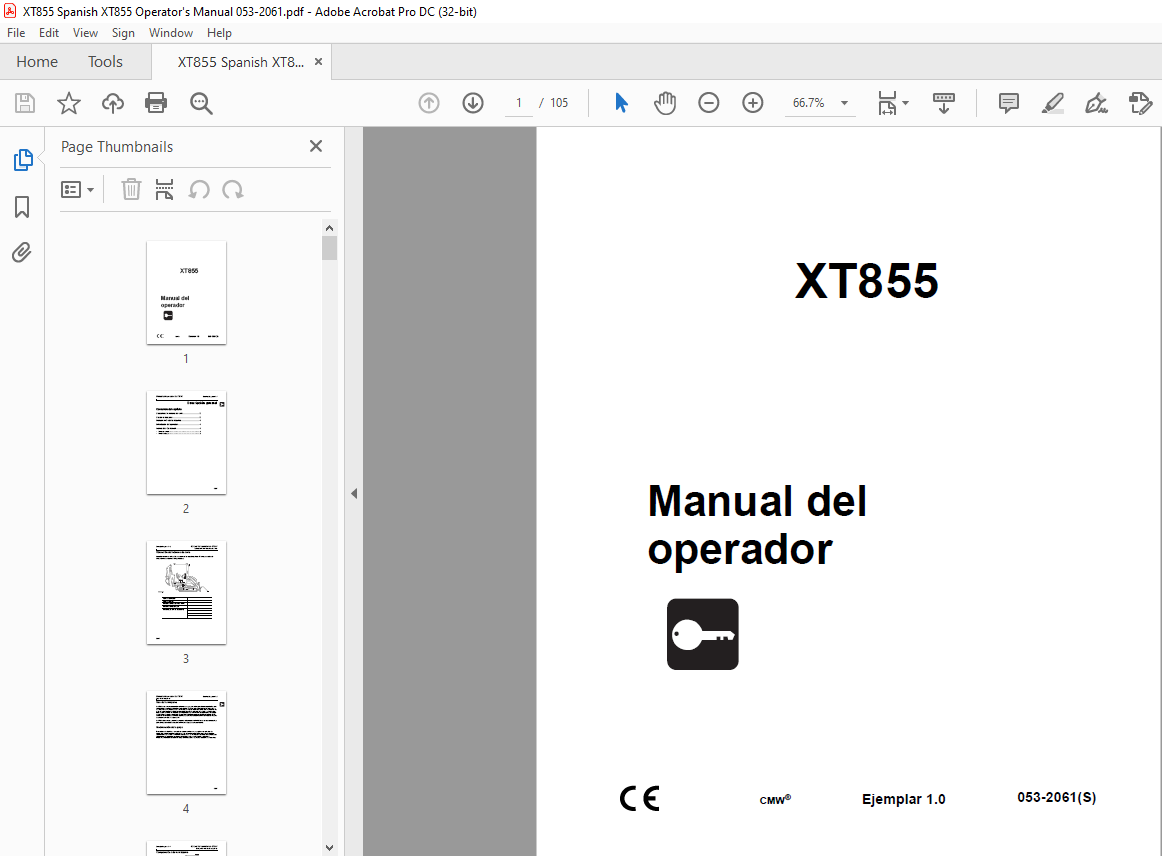This screenshot has height=856, width=1162.
Task: Collapse the navigation pane arrow
Action: click(x=354, y=494)
